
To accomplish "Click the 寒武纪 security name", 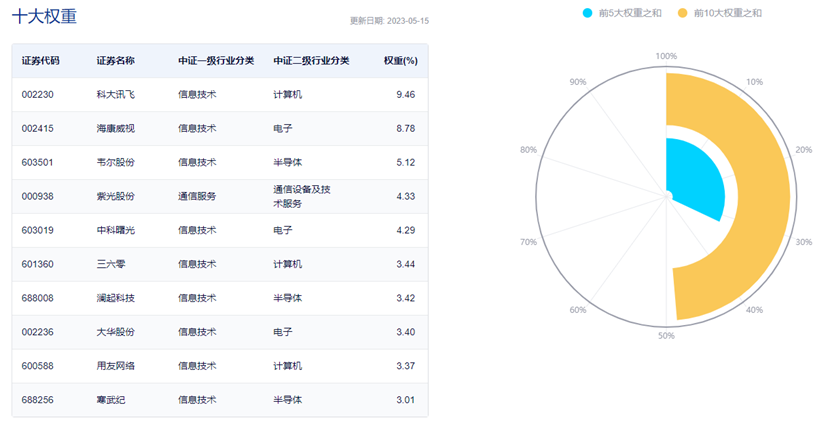I will tap(111, 401).
